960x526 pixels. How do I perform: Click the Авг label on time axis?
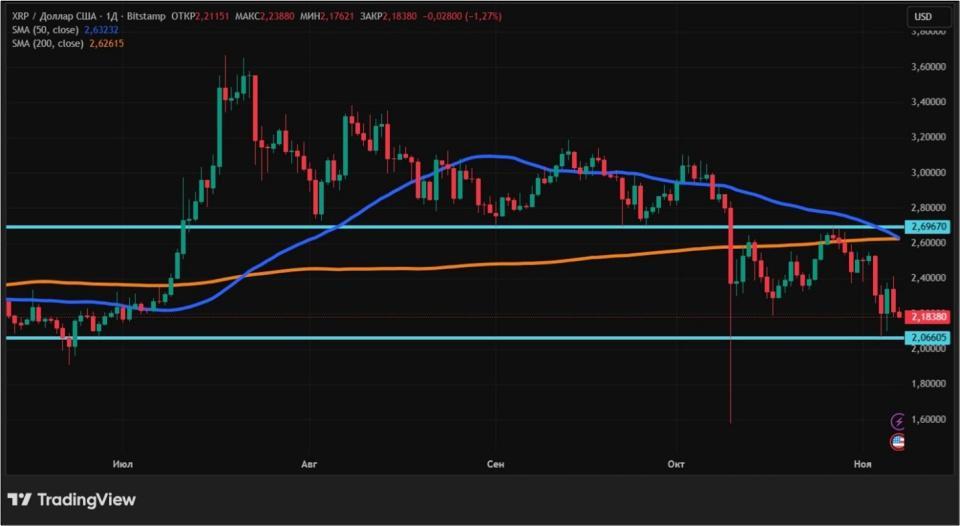[307, 464]
